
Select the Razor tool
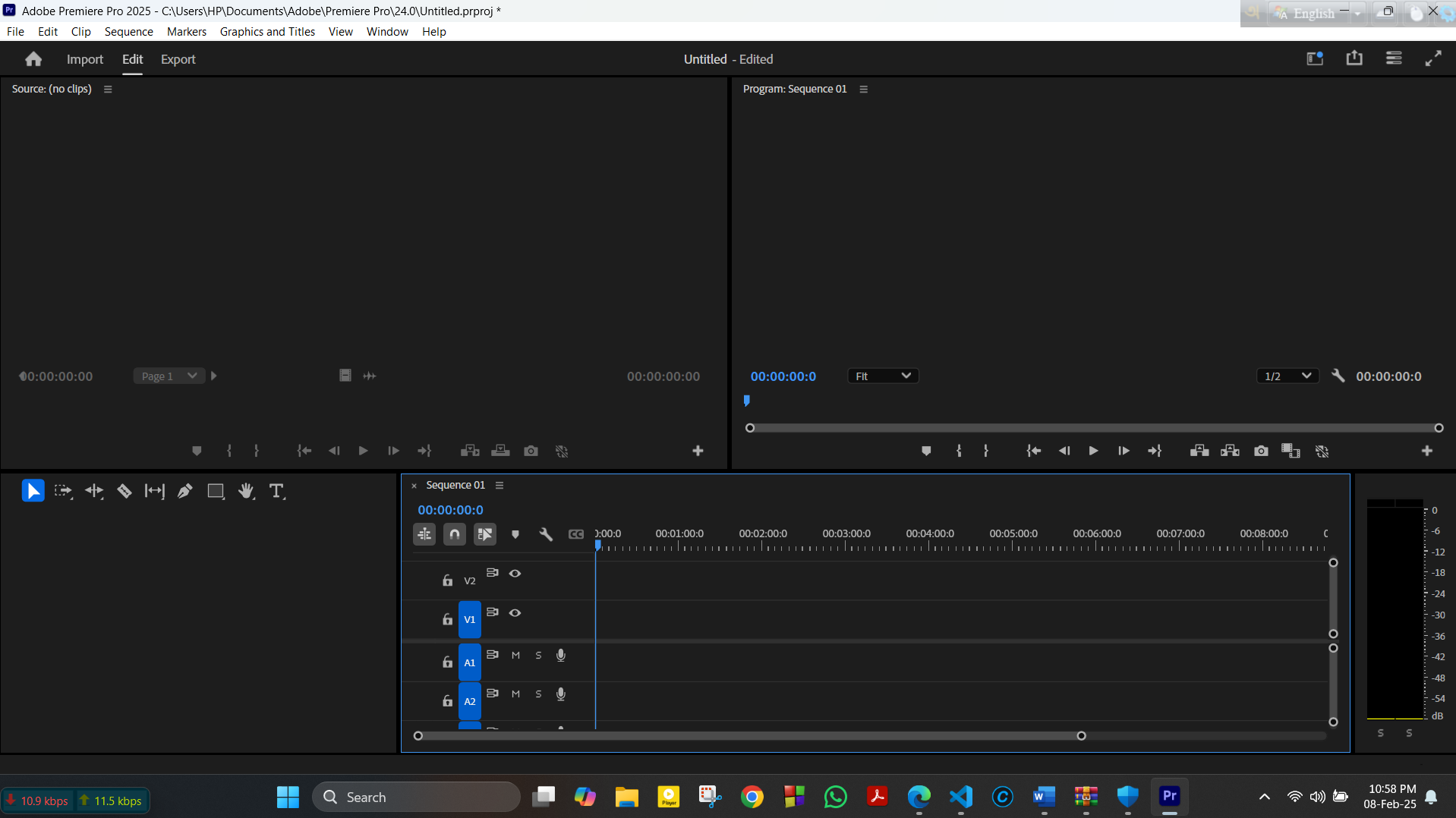click(124, 491)
